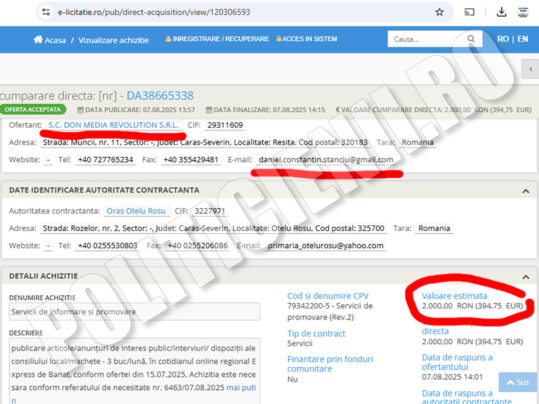Open browser downloads icon

502,12
